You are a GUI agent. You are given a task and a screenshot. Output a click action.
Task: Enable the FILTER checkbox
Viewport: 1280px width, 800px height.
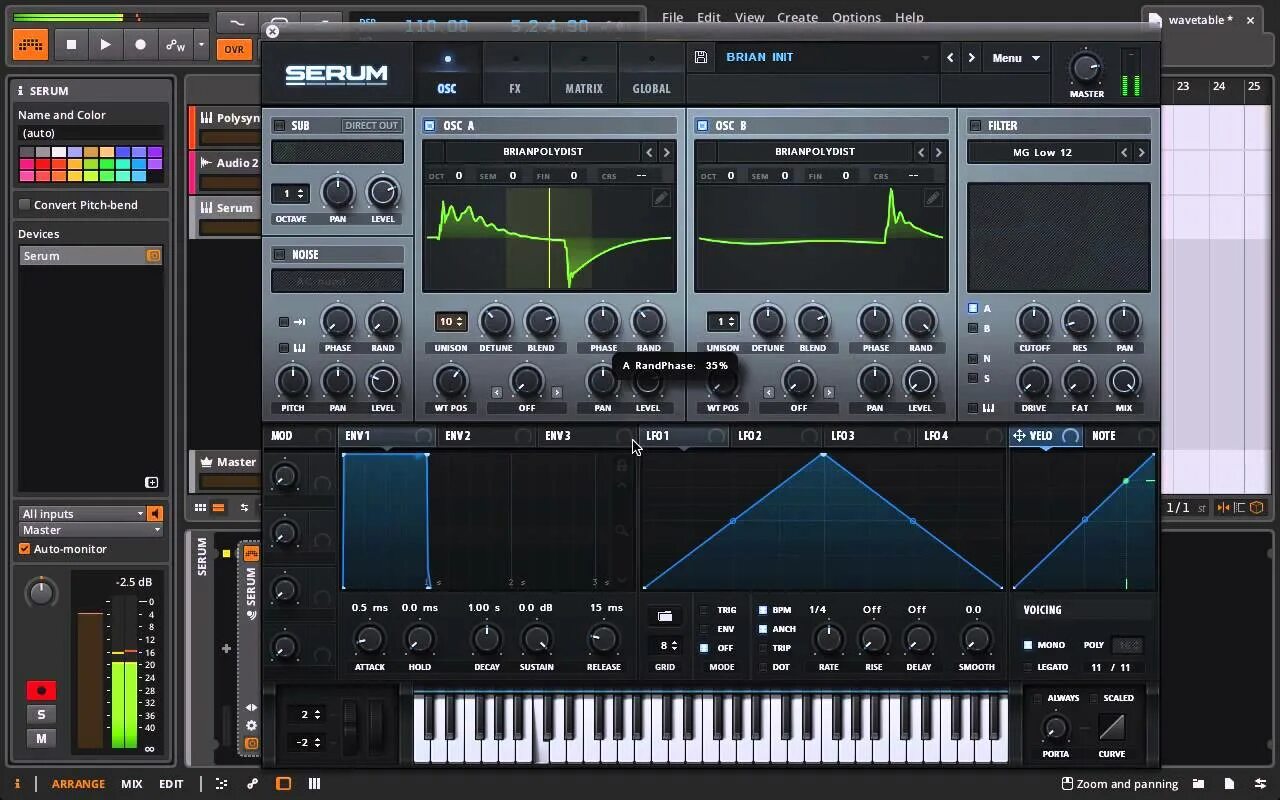coord(974,126)
